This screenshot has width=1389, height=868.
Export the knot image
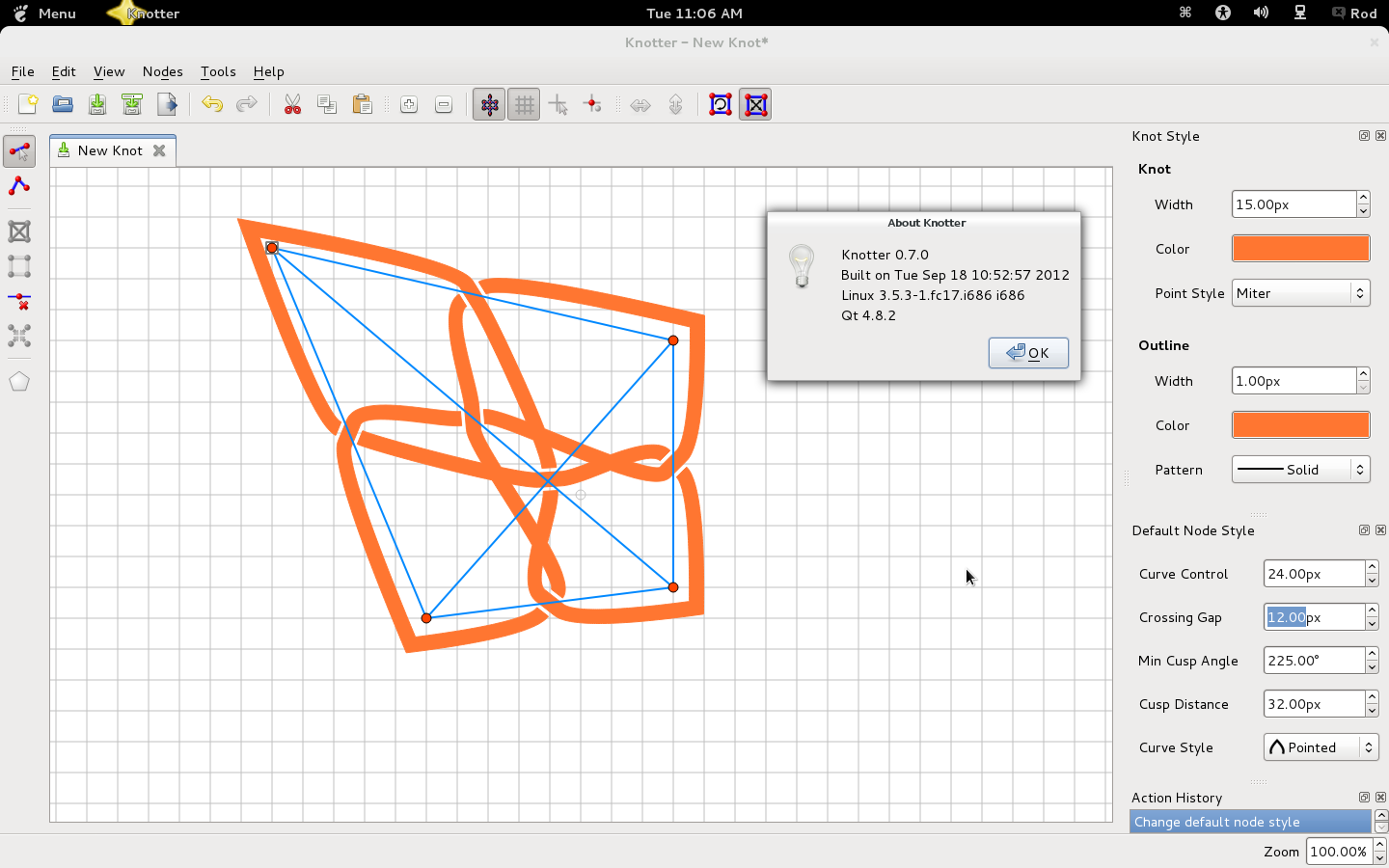(167, 104)
